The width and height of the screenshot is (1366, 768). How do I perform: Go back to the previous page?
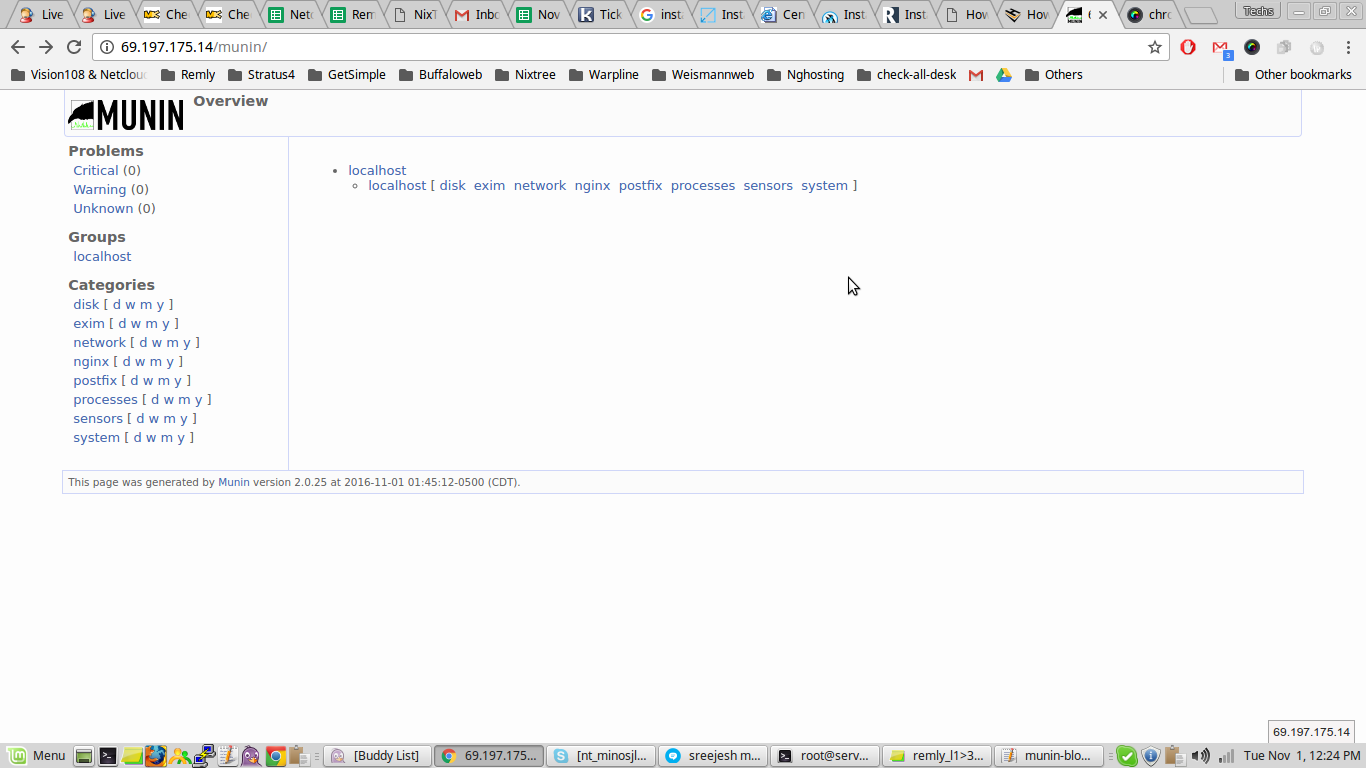pos(18,47)
